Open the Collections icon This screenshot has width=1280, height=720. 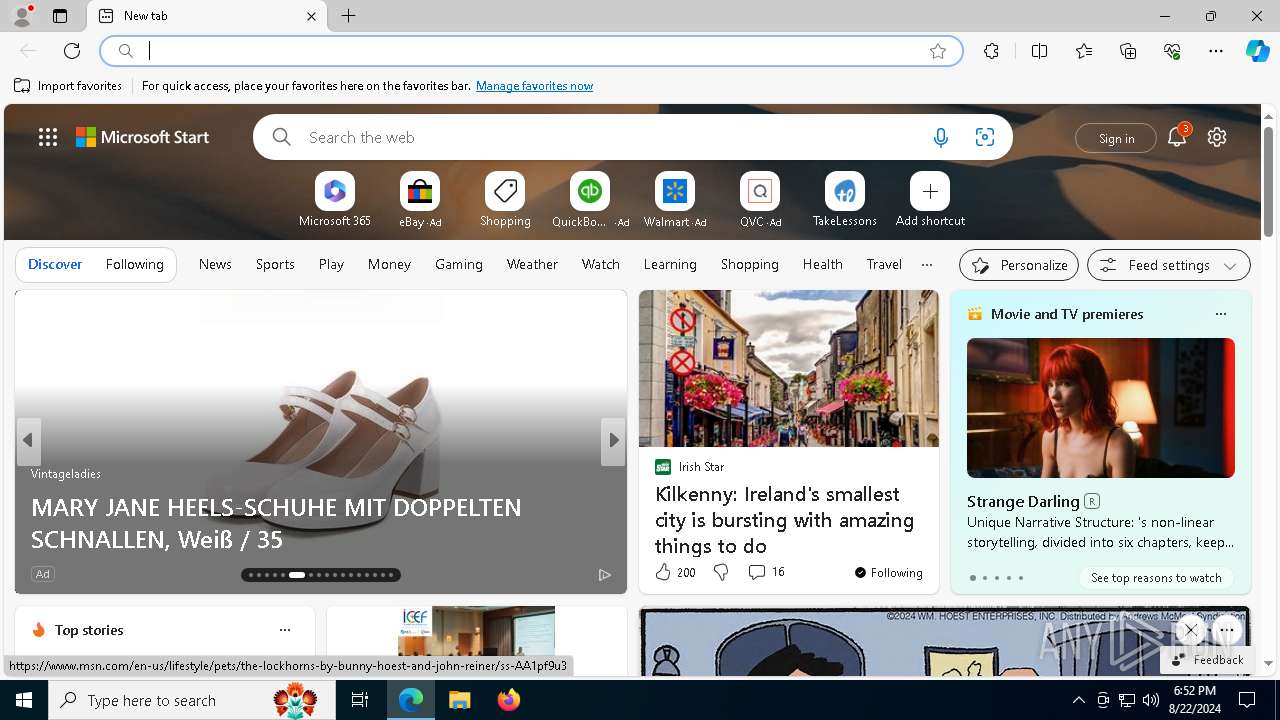(1128, 51)
